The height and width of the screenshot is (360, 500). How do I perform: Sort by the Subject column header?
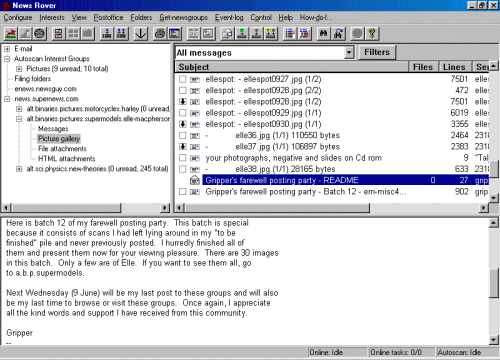[292, 67]
